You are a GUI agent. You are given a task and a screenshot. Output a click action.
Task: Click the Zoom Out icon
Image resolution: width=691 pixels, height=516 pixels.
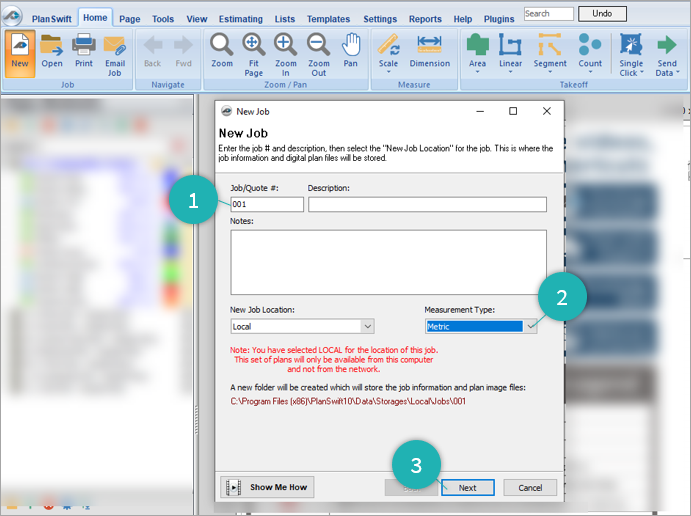pyautogui.click(x=319, y=55)
